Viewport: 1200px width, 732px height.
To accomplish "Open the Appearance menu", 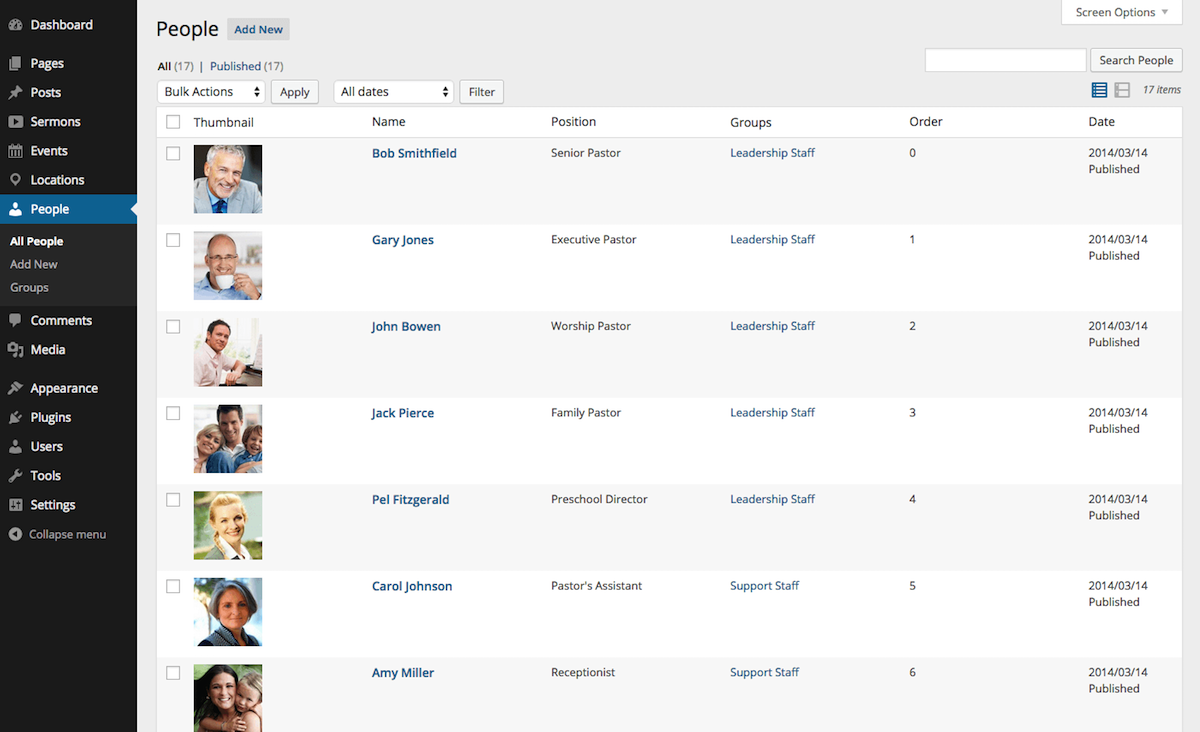I will (68, 389).
